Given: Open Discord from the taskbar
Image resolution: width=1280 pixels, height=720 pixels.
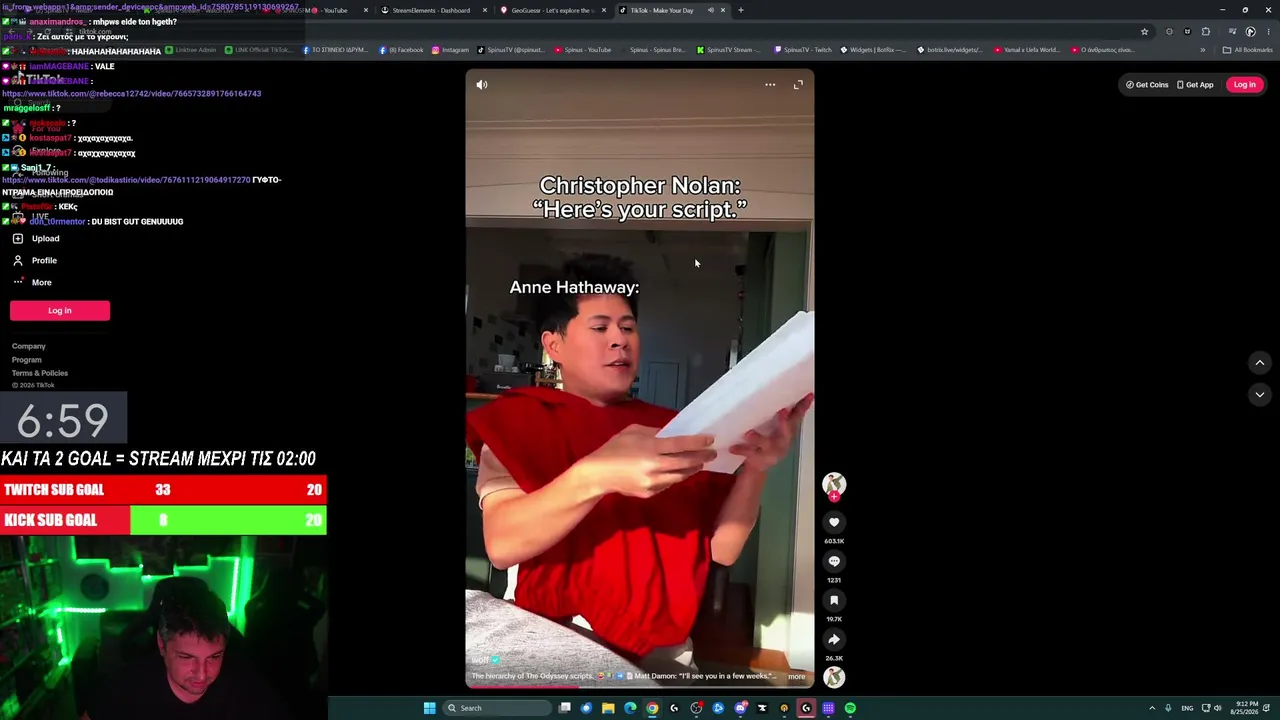Looking at the screenshot, I should (x=740, y=708).
